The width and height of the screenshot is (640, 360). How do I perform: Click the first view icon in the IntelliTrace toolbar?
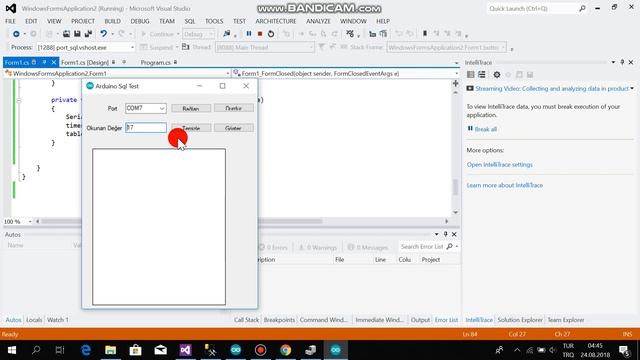tap(471, 75)
